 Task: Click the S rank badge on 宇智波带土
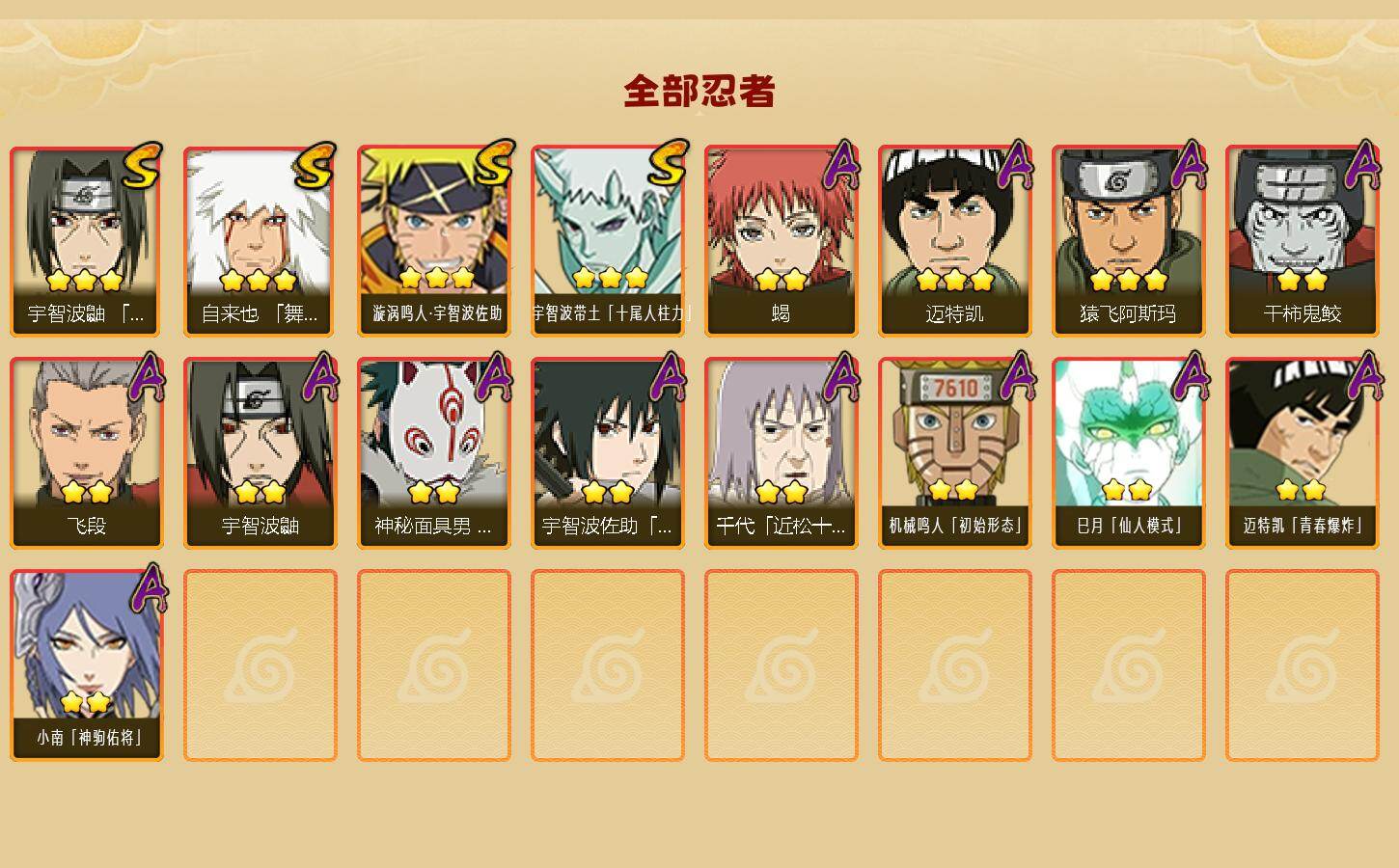[x=667, y=164]
